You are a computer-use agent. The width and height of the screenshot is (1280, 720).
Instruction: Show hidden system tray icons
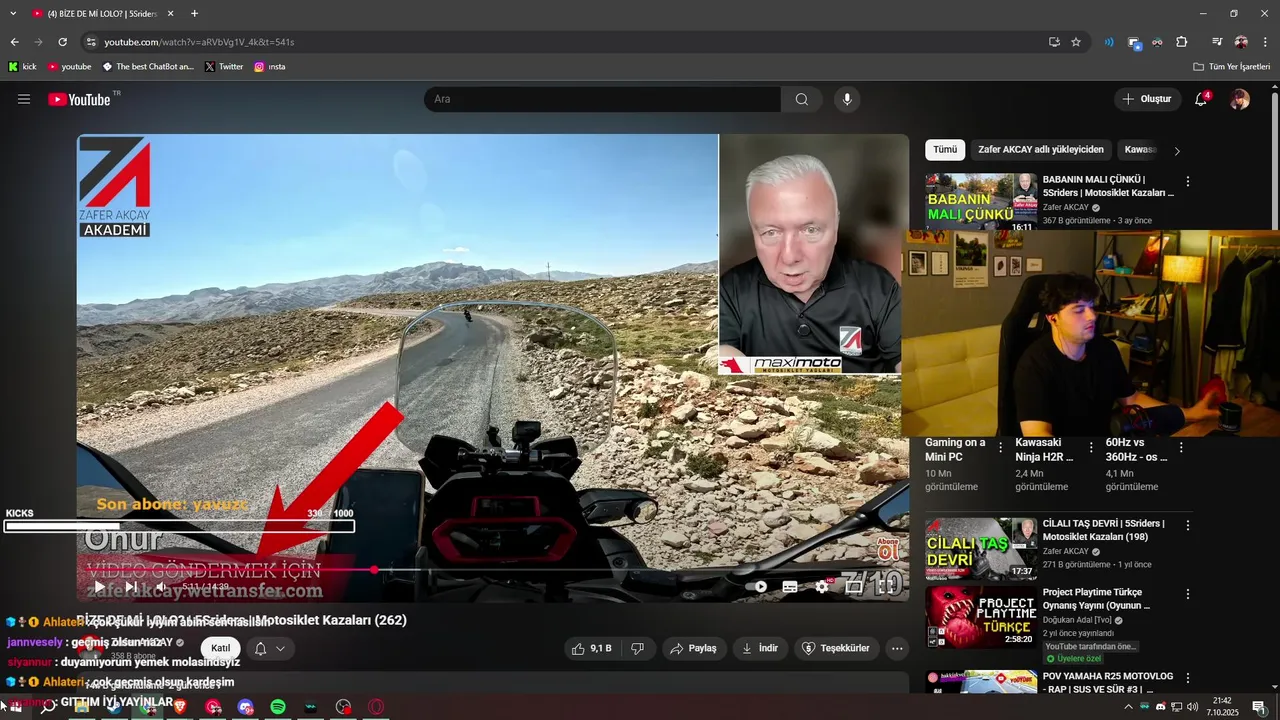(1129, 707)
